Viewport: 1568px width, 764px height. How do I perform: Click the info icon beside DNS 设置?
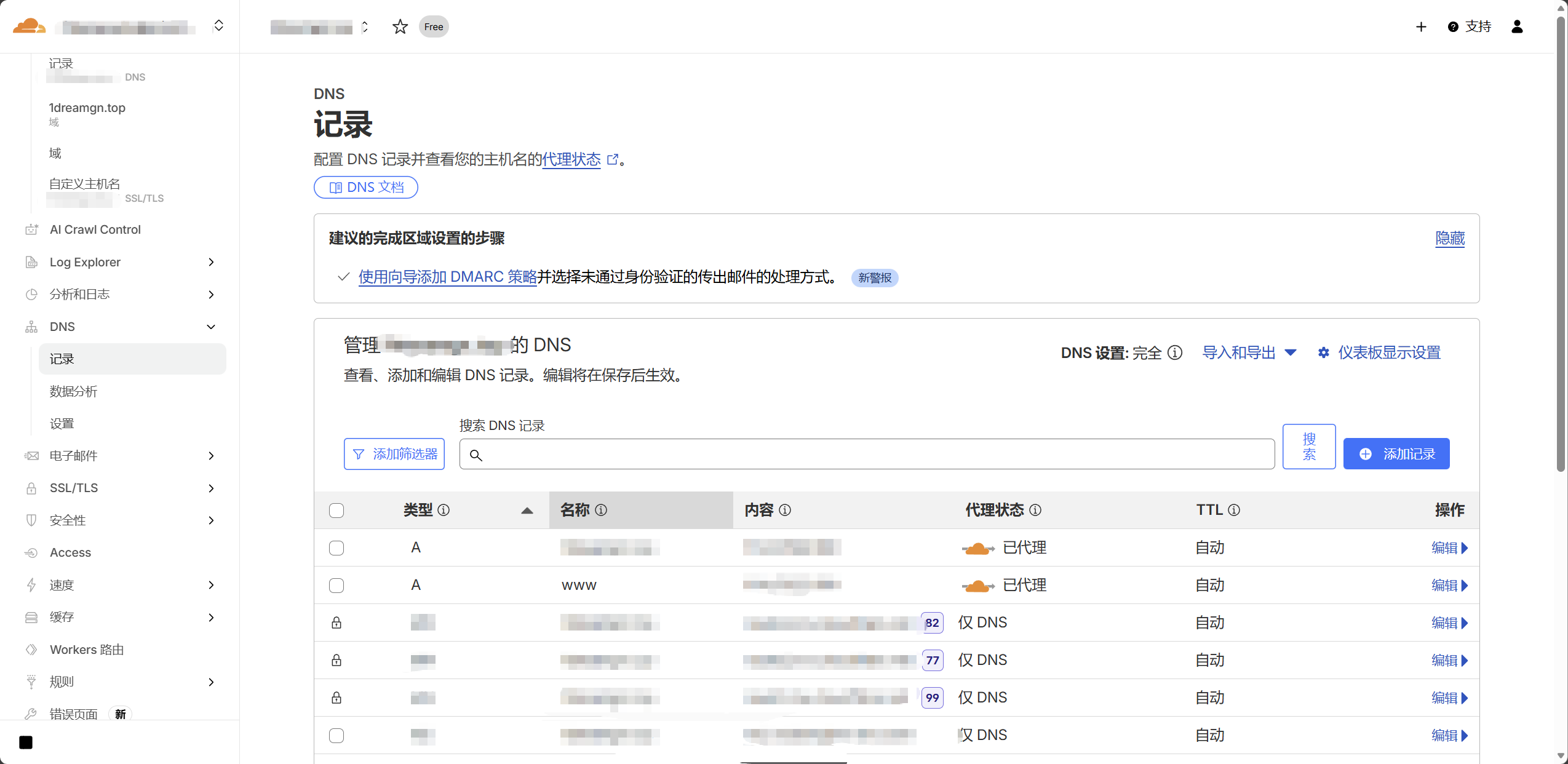pos(1175,352)
